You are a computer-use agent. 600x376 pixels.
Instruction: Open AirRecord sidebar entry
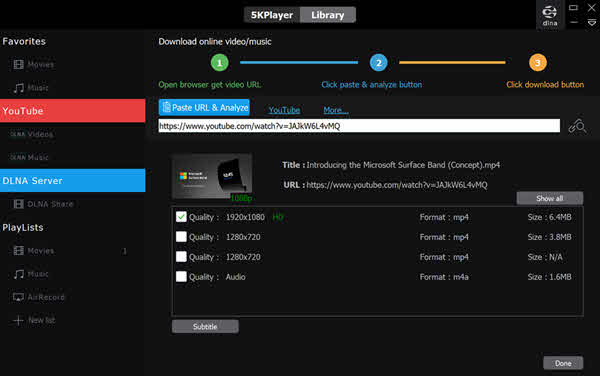[46, 297]
